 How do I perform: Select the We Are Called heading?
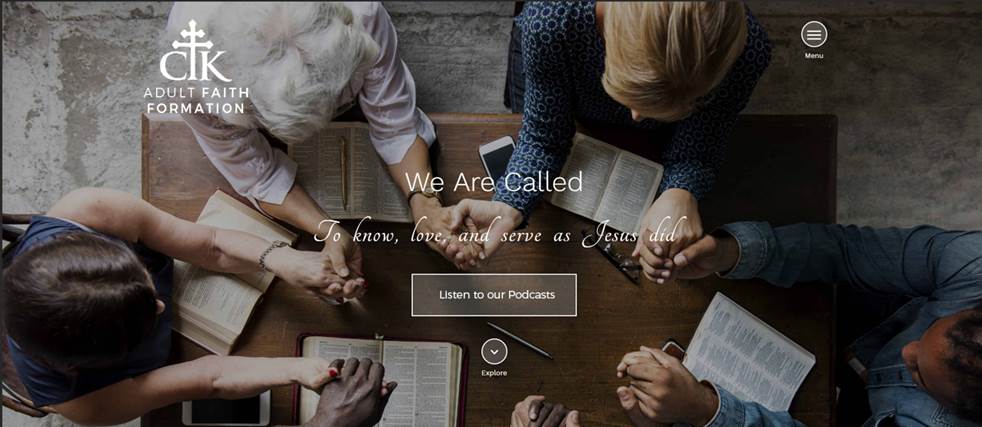point(494,182)
